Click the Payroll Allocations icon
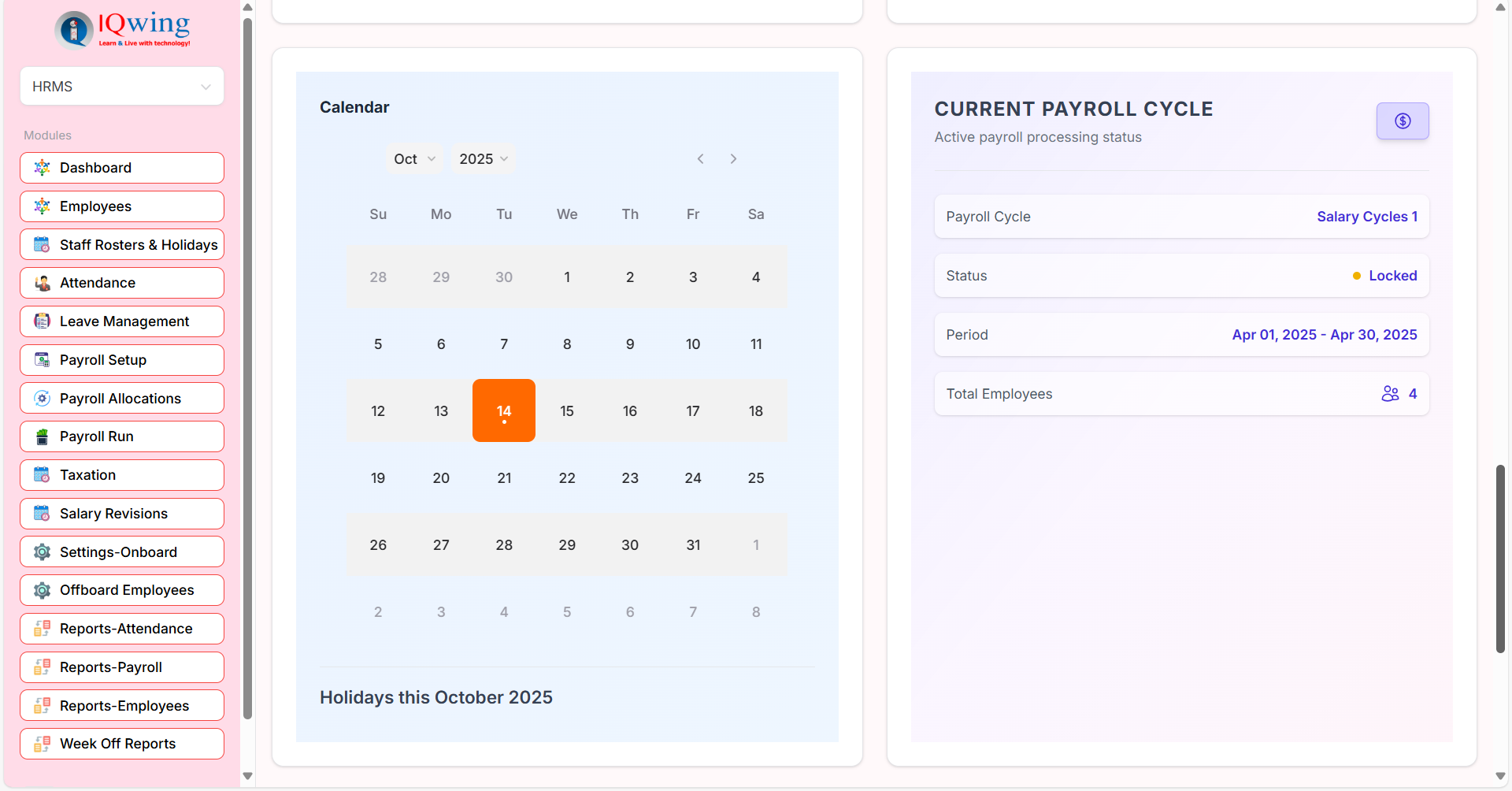The height and width of the screenshot is (791, 1512). pos(43,399)
